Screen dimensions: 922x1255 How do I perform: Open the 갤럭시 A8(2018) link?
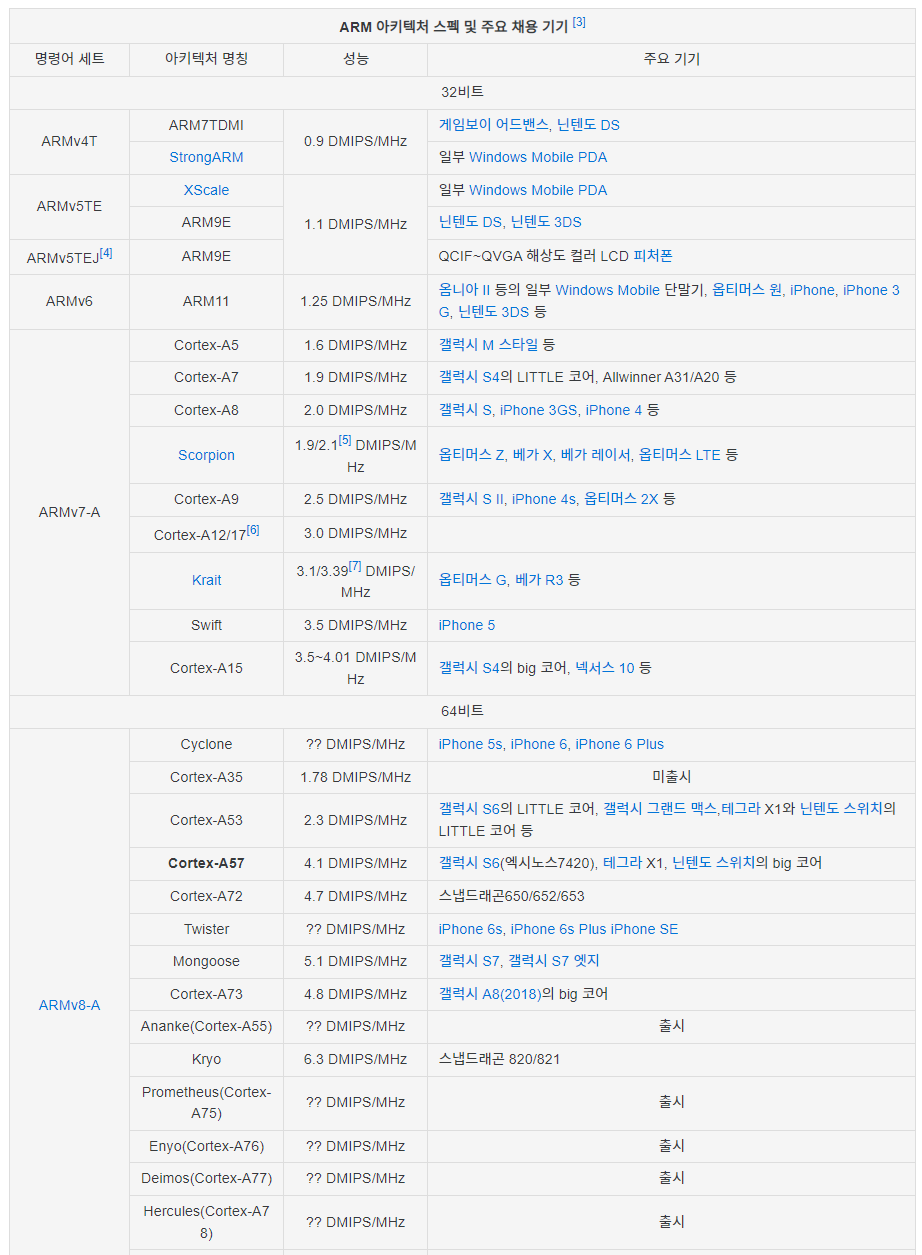pyautogui.click(x=490, y=994)
